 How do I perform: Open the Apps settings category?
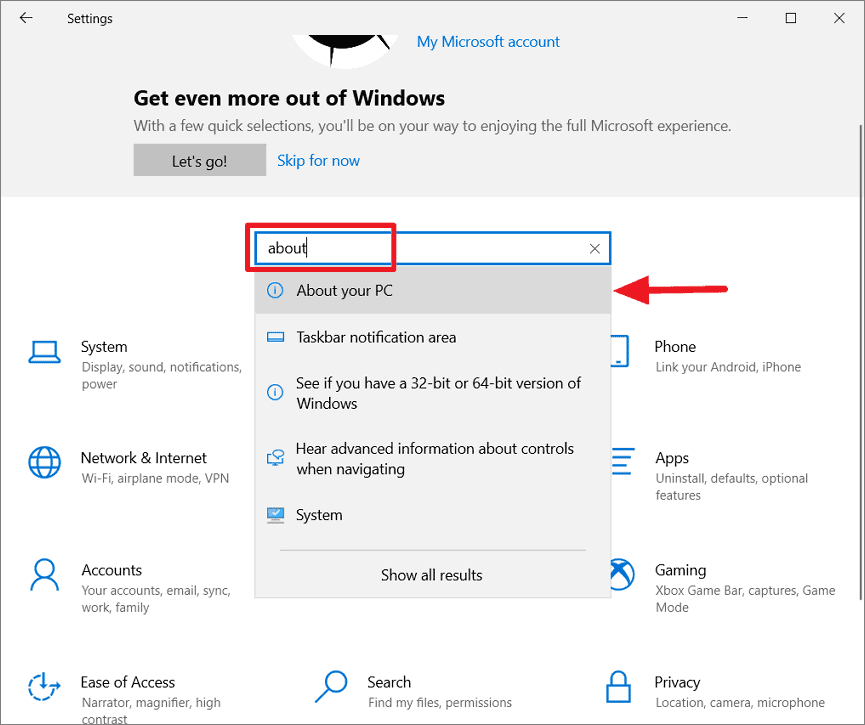pos(711,476)
